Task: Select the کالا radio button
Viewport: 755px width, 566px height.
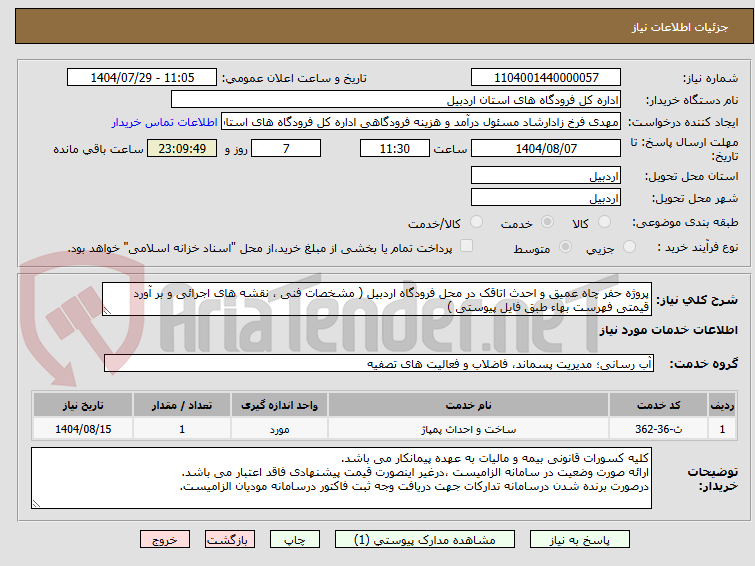Action: pos(604,222)
